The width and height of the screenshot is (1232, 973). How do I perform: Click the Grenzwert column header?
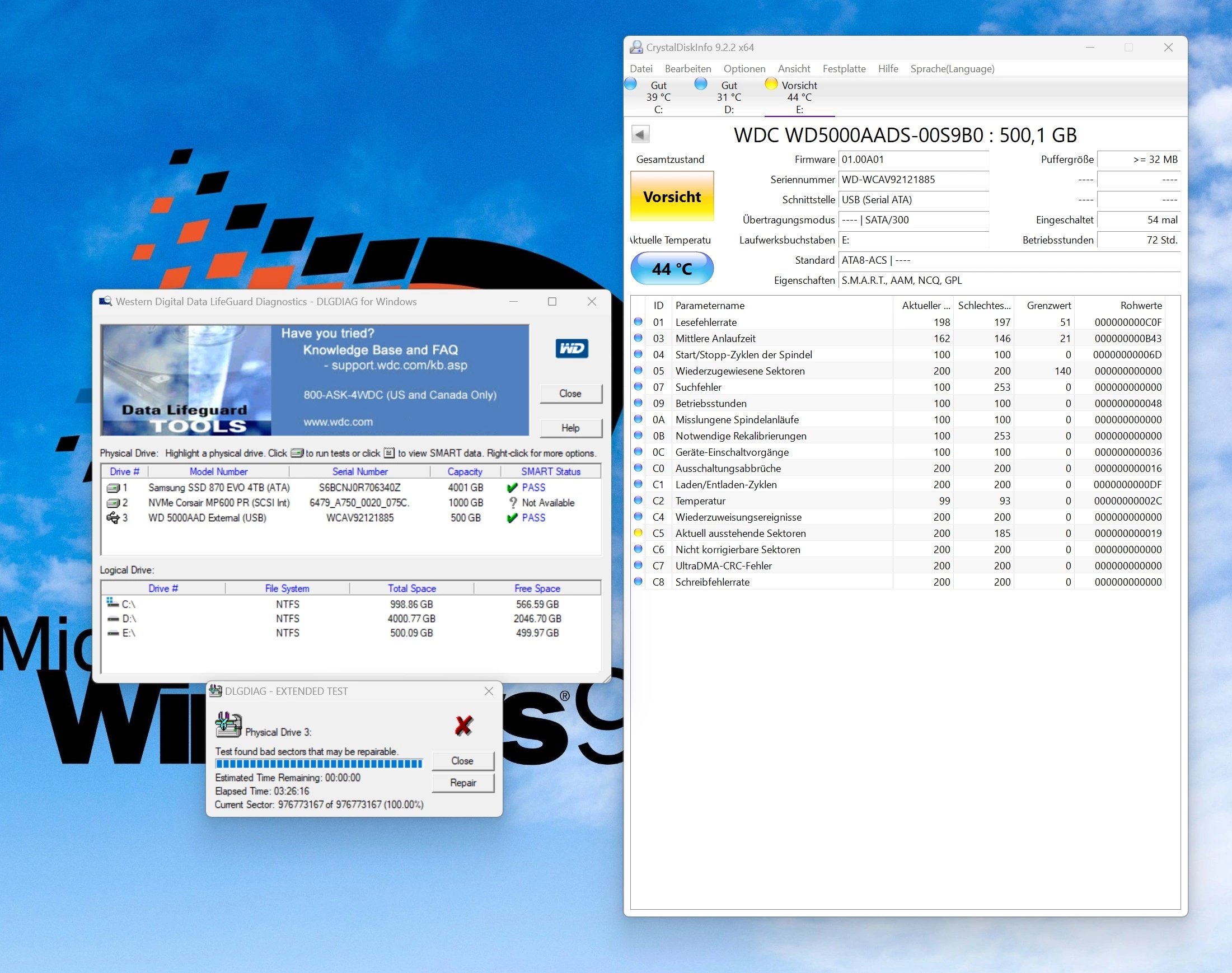tap(1044, 305)
